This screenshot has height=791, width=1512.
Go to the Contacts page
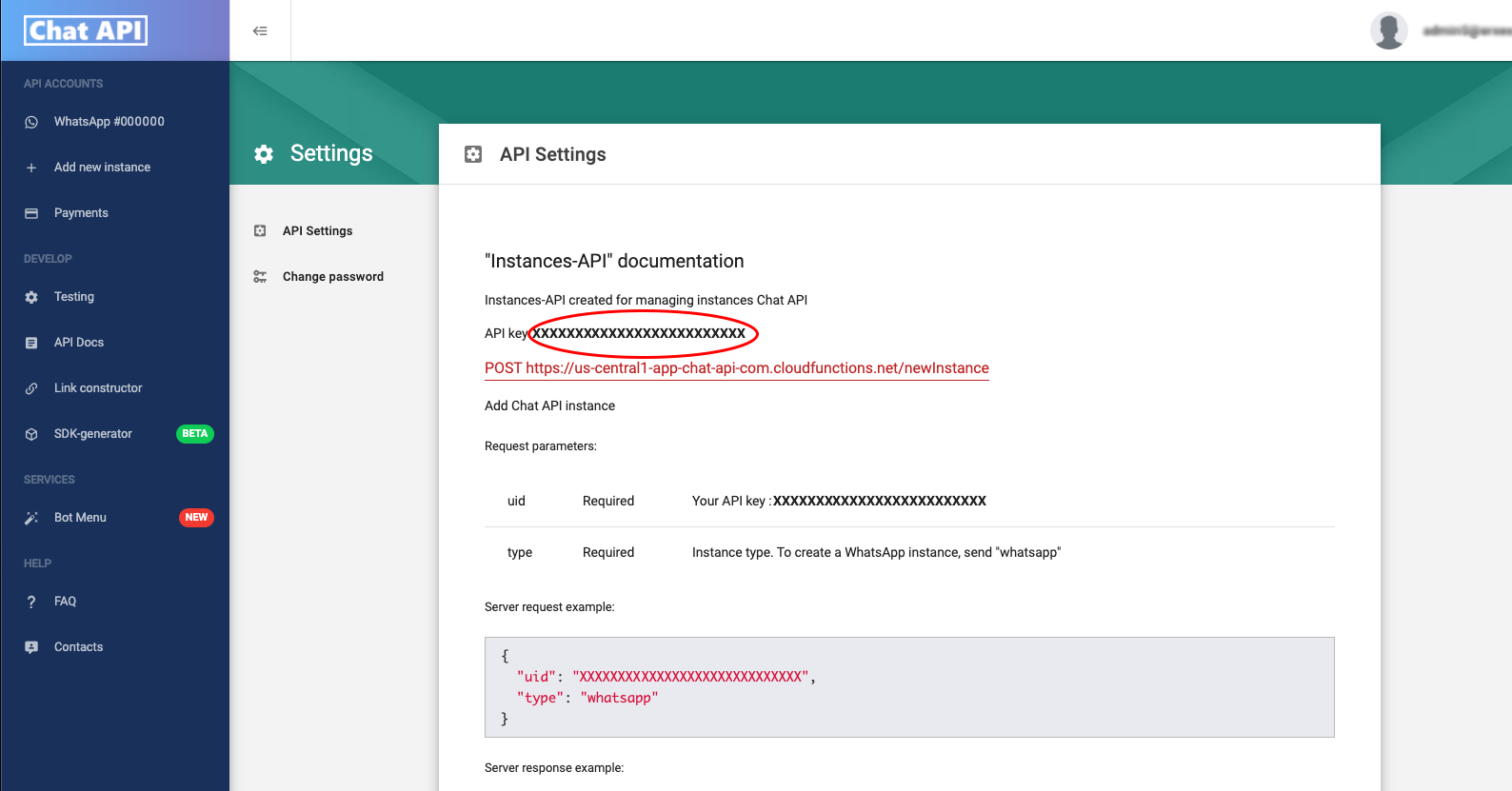78,647
